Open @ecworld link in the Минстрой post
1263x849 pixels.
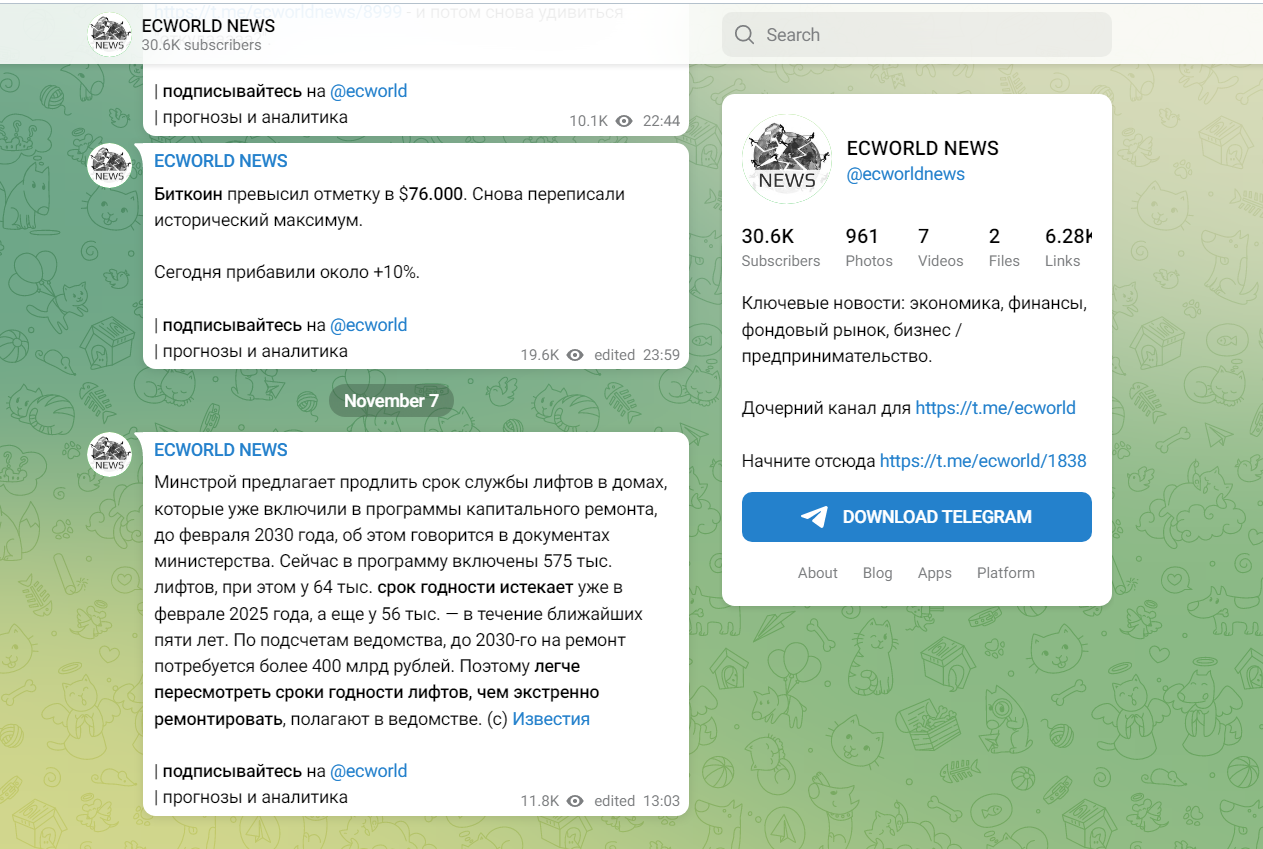click(368, 771)
